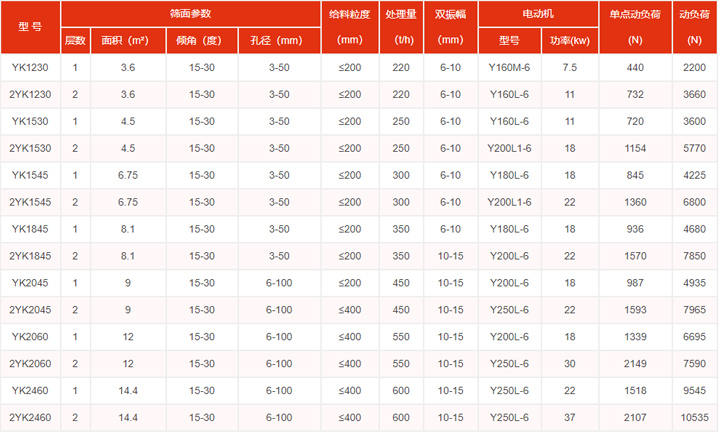The width and height of the screenshot is (720, 433).
Task: Click the 筛面参数 header cell
Action: [190, 15]
